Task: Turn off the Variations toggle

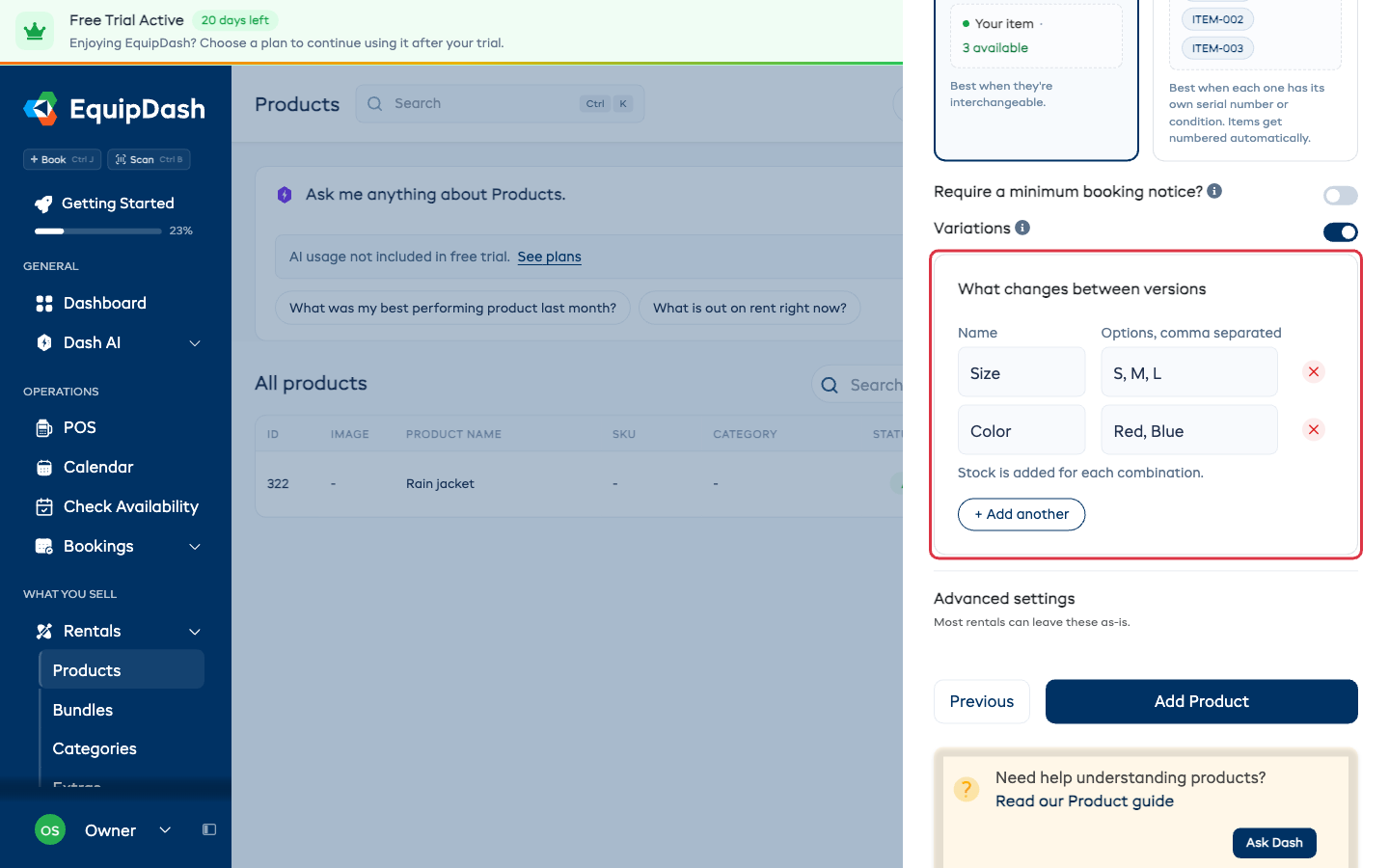Action: pyautogui.click(x=1341, y=231)
